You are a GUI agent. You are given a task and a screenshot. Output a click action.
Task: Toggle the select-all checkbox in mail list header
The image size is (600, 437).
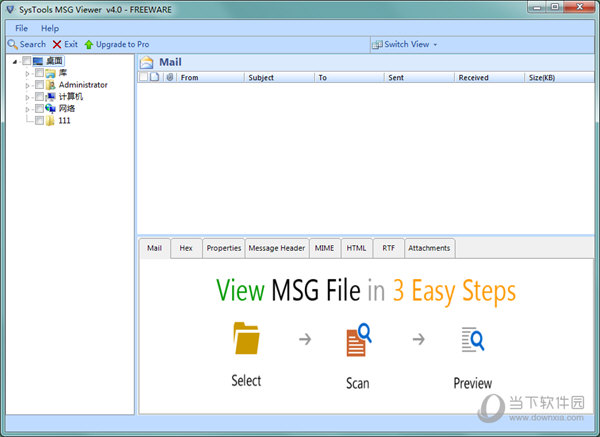143,77
